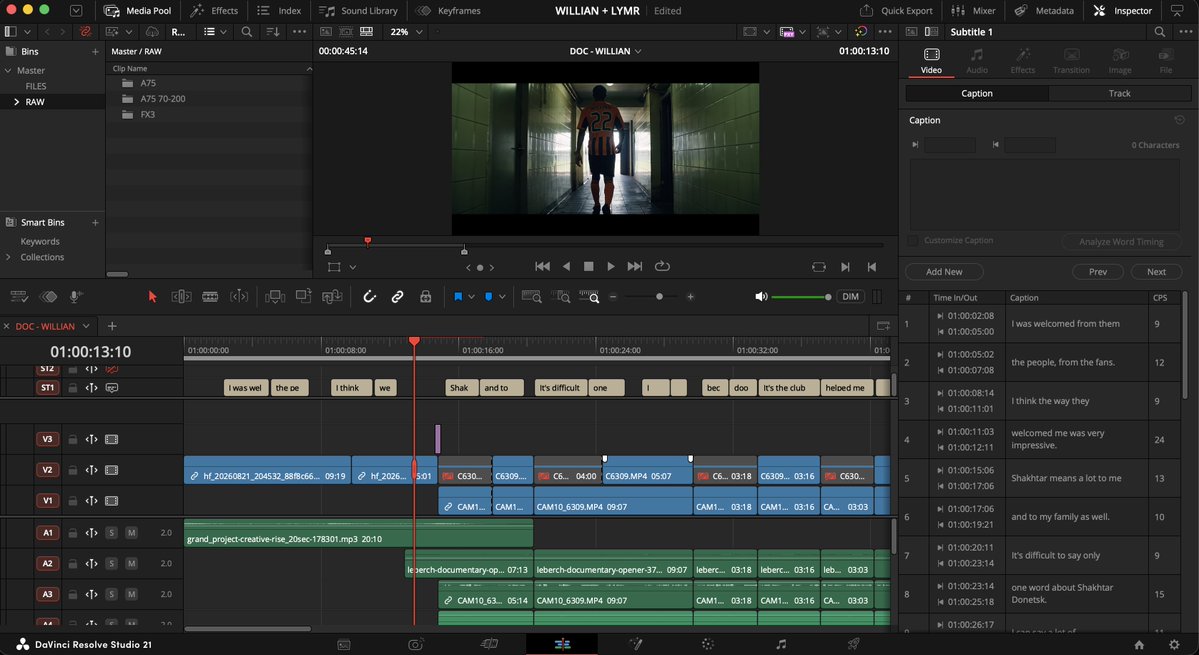Open Project Manager home icon

coord(1139,644)
